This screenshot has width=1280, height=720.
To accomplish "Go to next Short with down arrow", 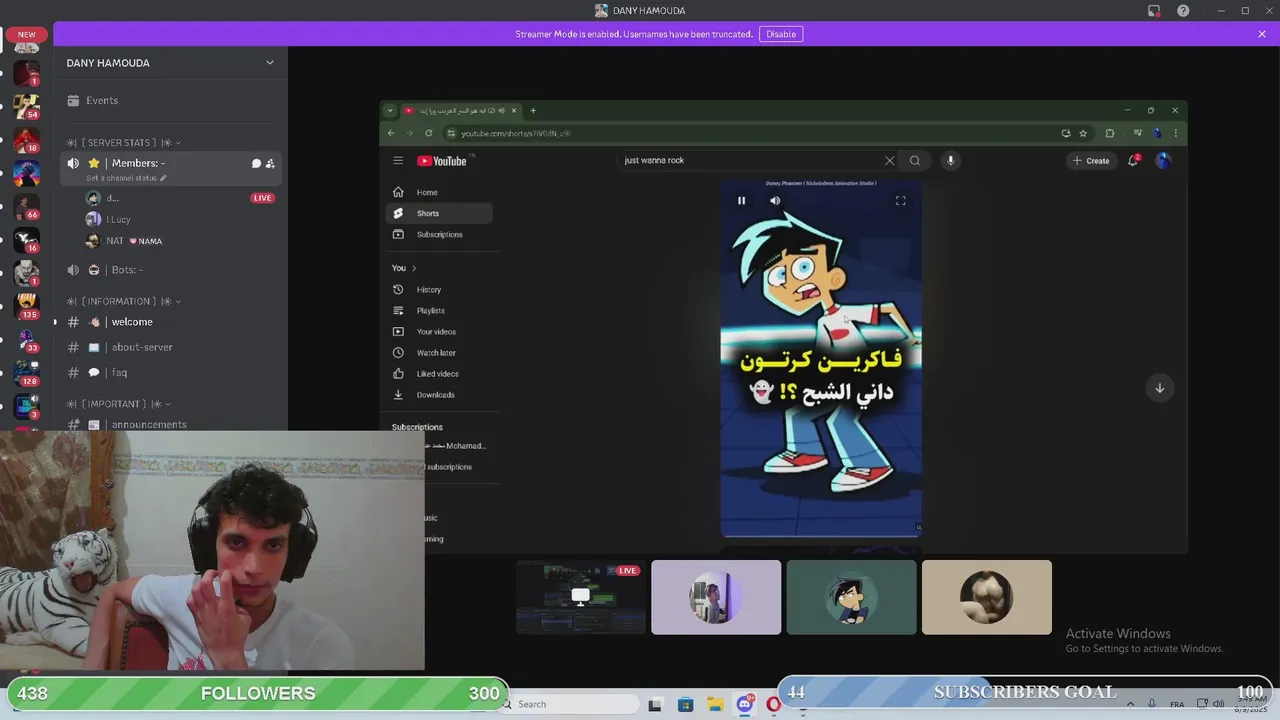I will tap(1160, 388).
